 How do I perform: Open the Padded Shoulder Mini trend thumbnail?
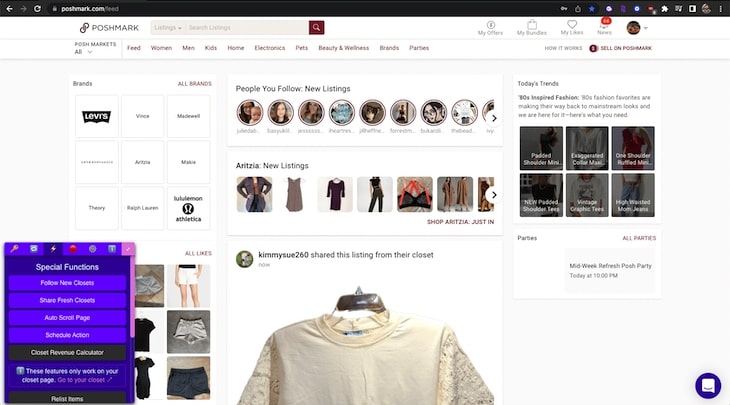click(541, 148)
